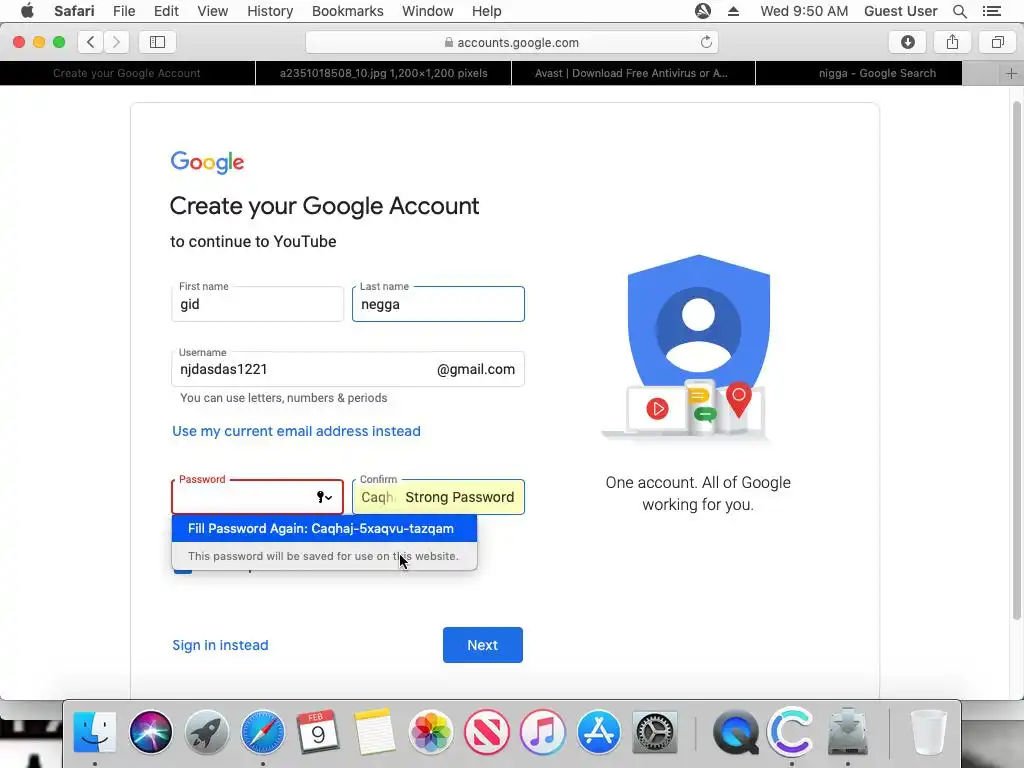Open the Safari downloads button
This screenshot has height=768, width=1024.
(908, 42)
